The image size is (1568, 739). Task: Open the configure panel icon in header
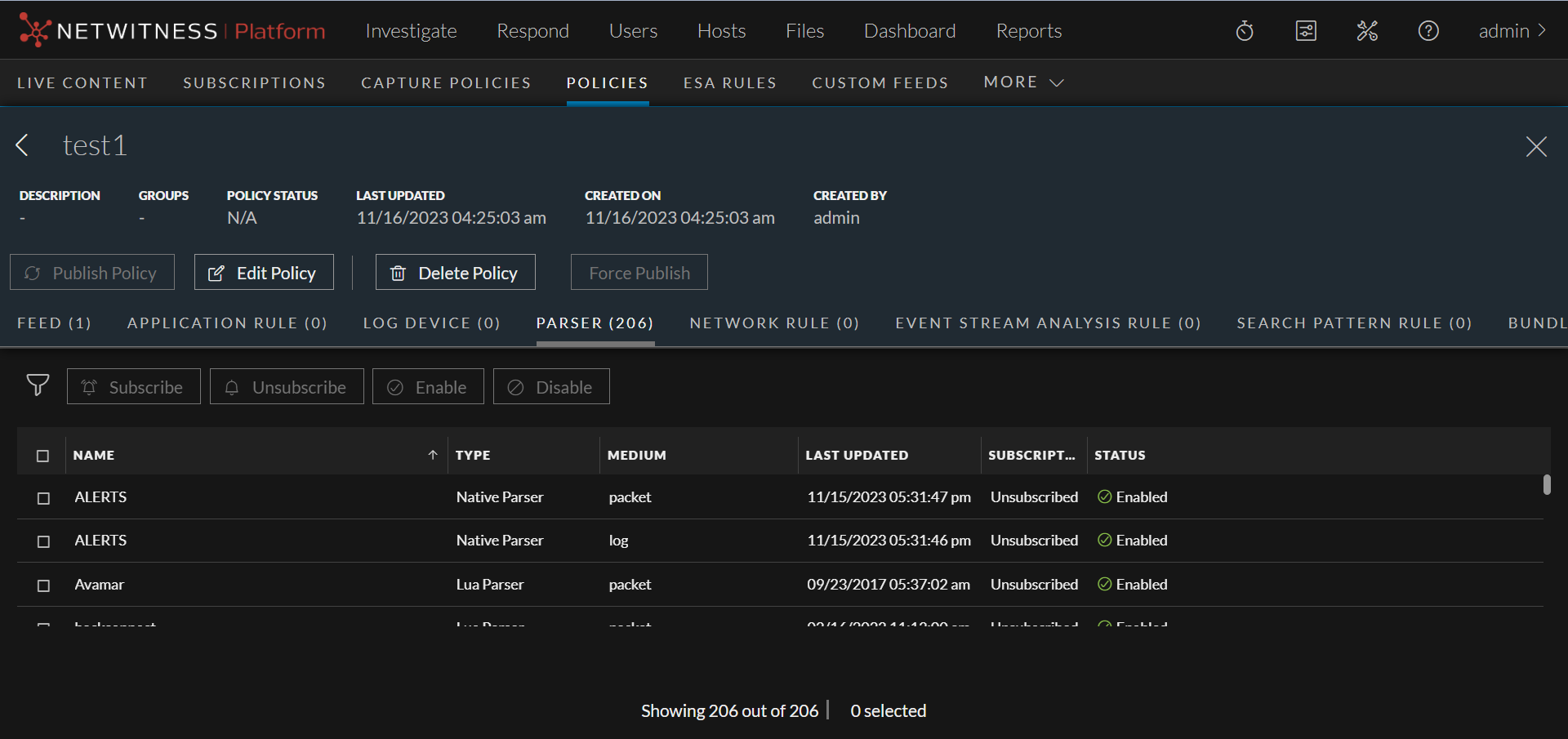pyautogui.click(x=1306, y=31)
